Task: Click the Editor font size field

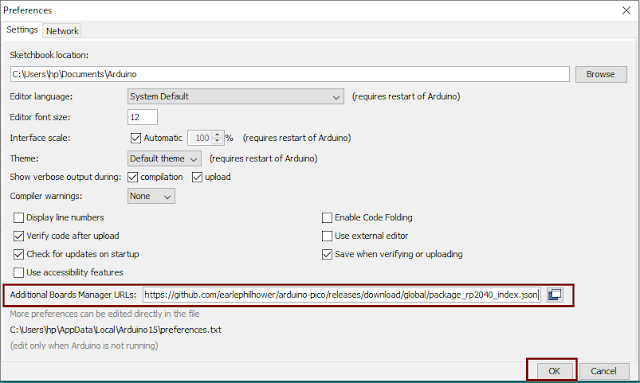Action: (x=142, y=117)
